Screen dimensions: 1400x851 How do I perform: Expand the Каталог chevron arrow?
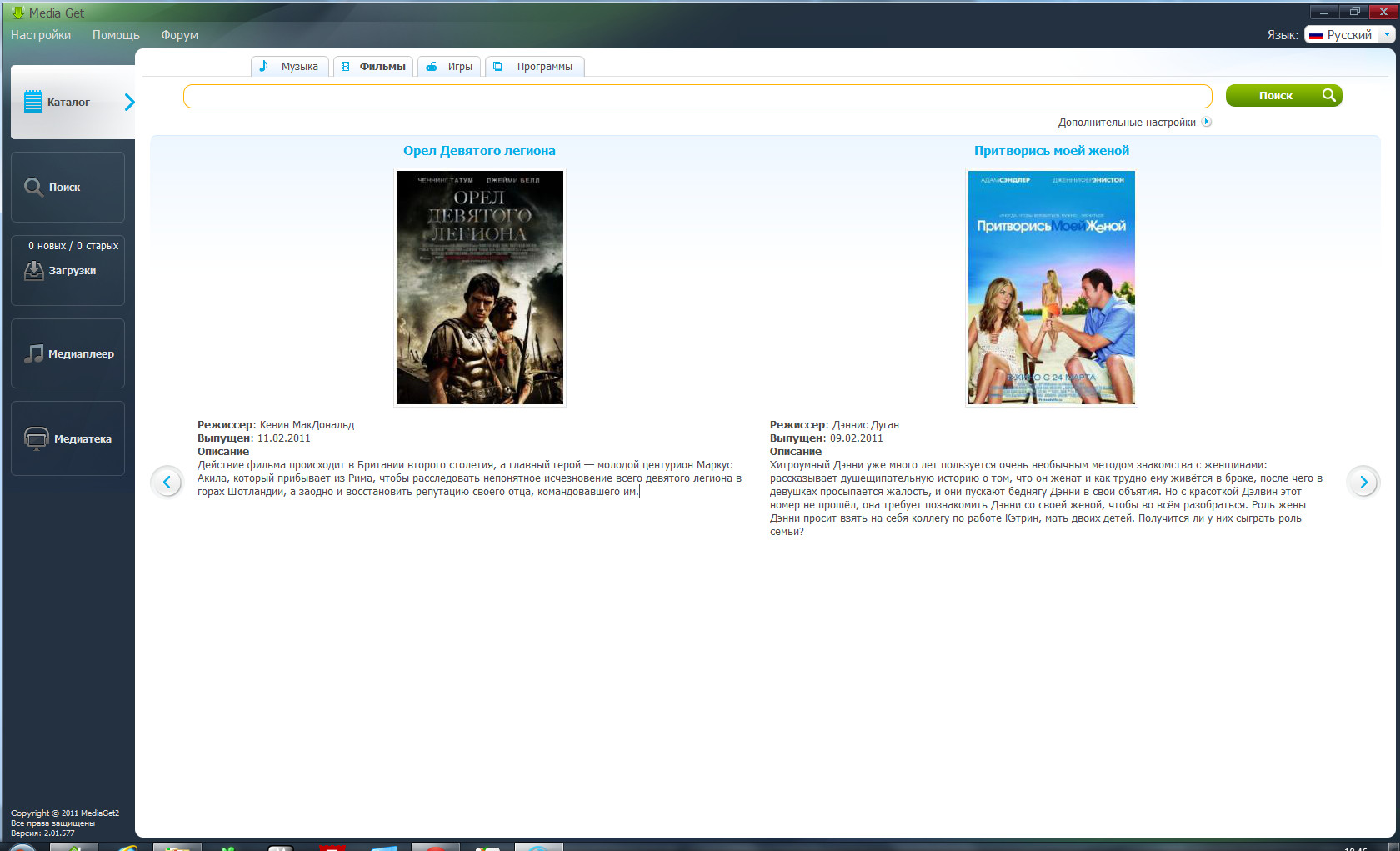point(129,102)
